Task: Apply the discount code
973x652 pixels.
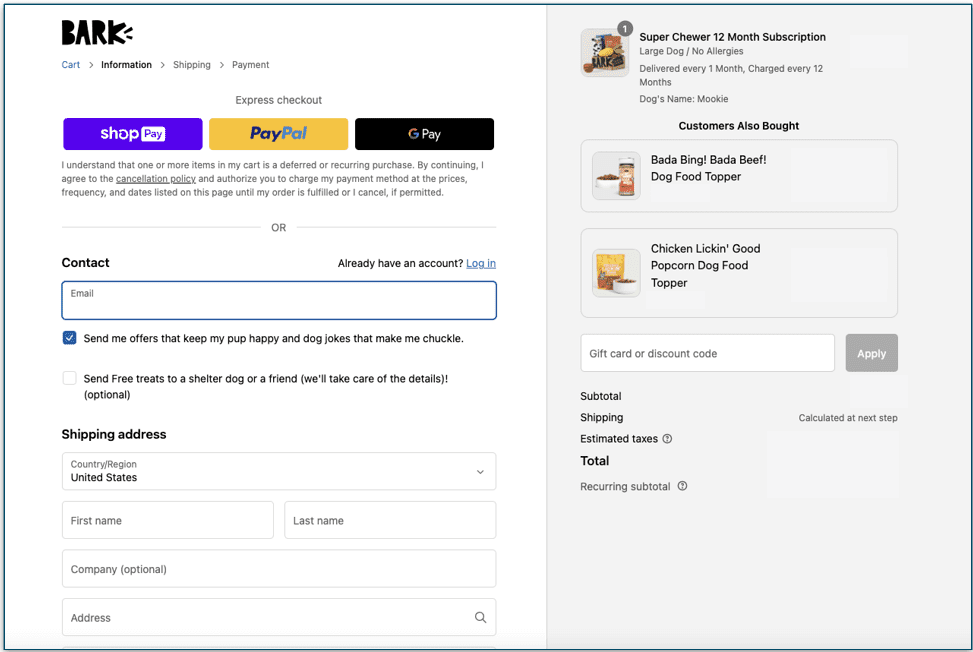Action: point(871,352)
